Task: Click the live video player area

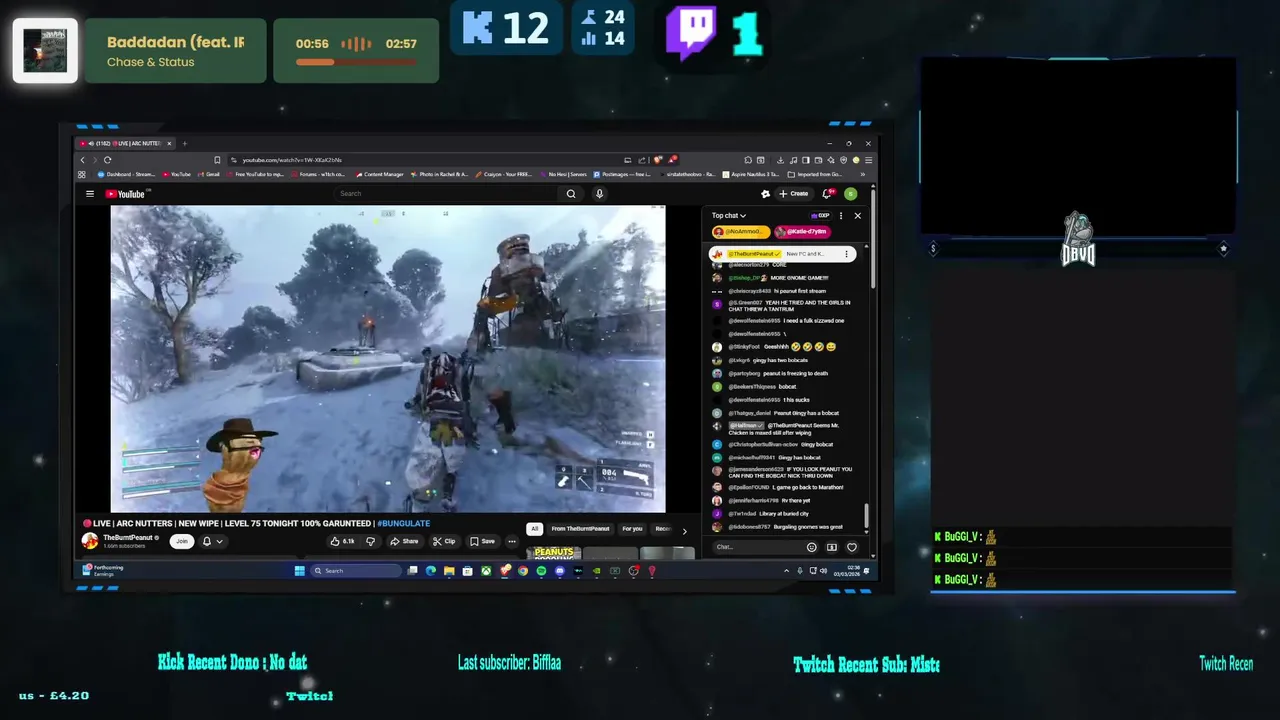Action: [x=388, y=359]
